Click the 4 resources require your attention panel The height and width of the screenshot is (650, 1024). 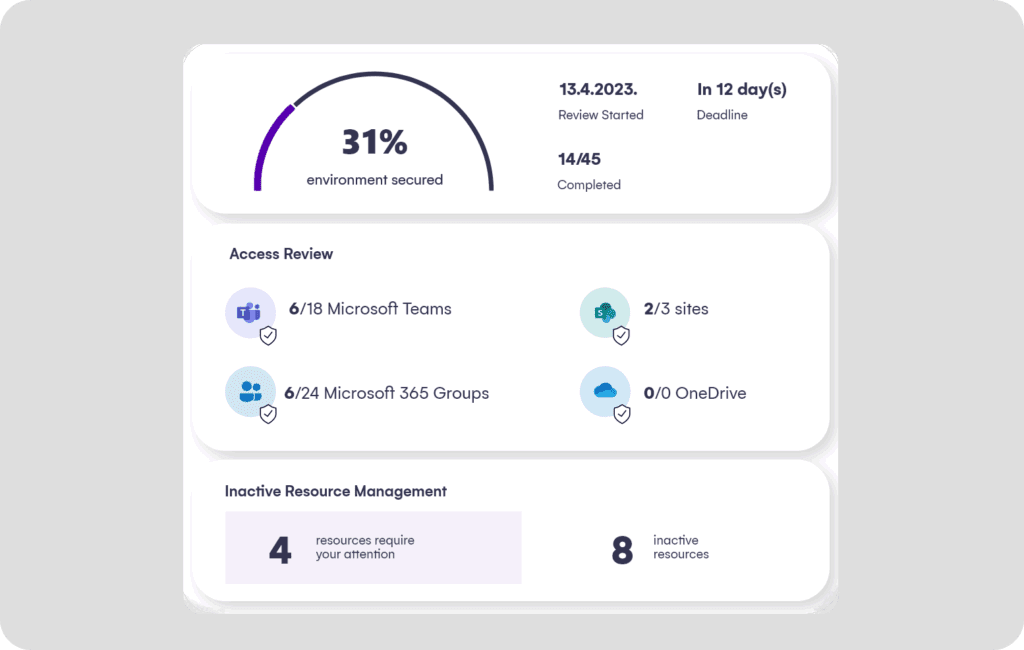372,547
